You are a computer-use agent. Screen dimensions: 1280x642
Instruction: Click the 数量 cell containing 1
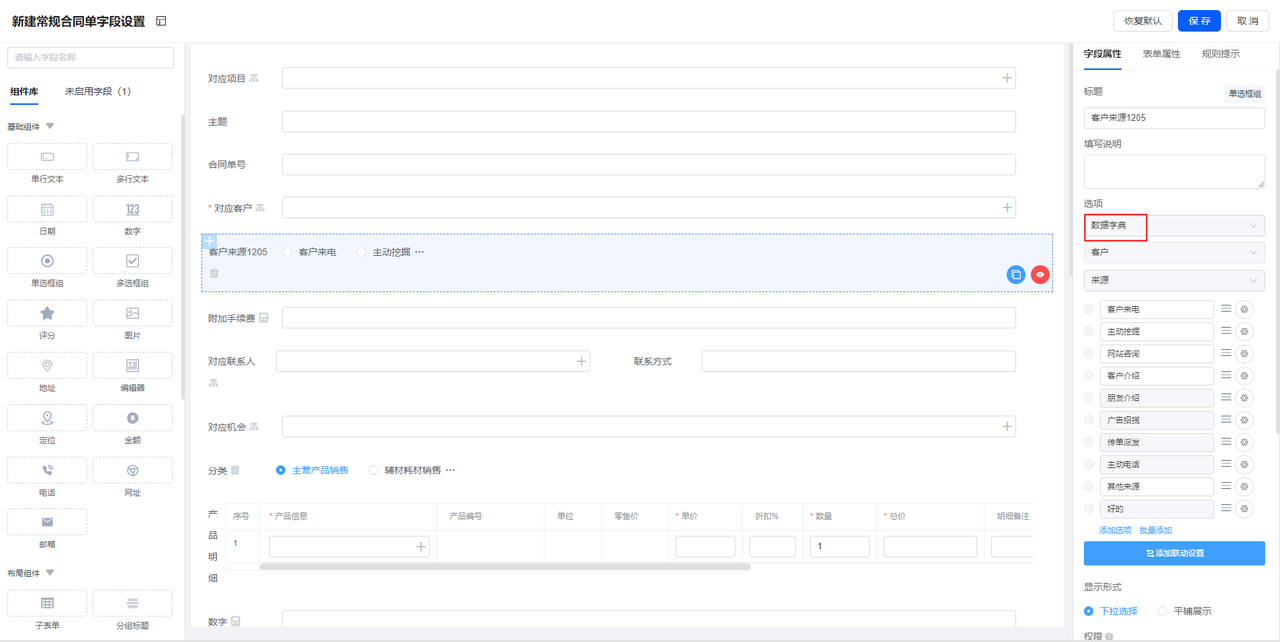coord(839,546)
